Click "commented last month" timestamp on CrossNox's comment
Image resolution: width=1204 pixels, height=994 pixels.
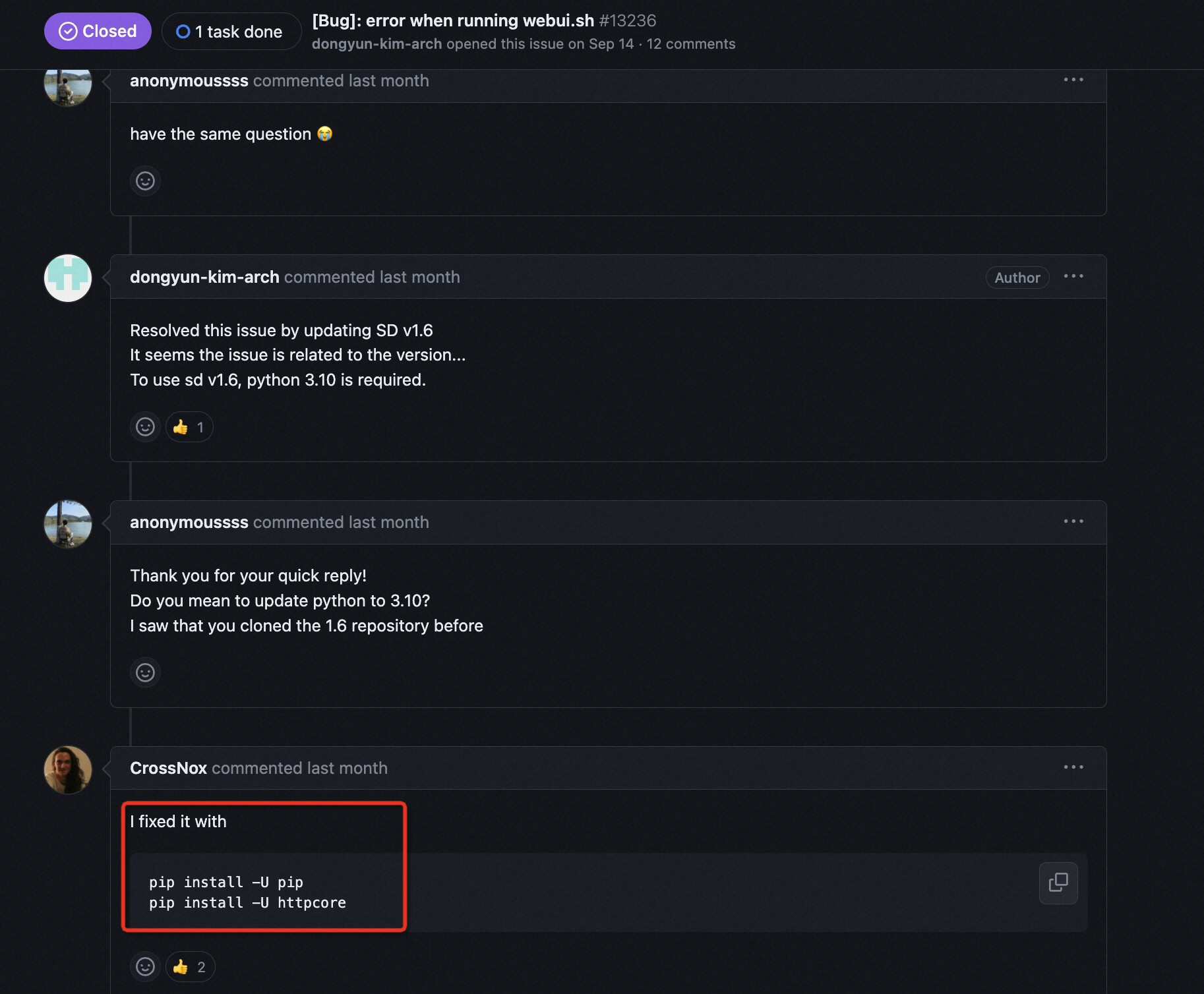click(299, 768)
